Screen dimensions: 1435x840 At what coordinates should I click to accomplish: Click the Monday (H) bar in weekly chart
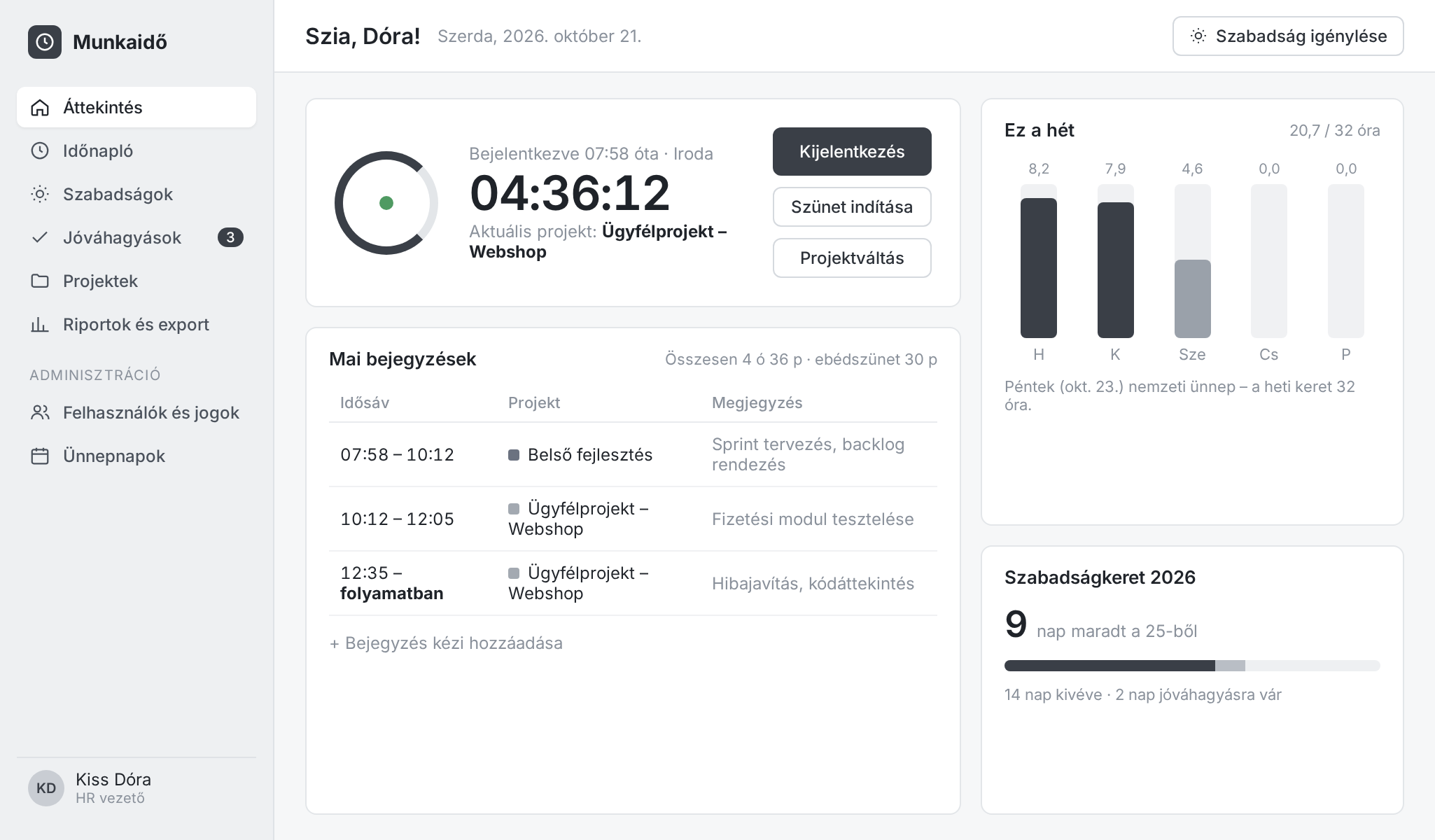tap(1039, 261)
